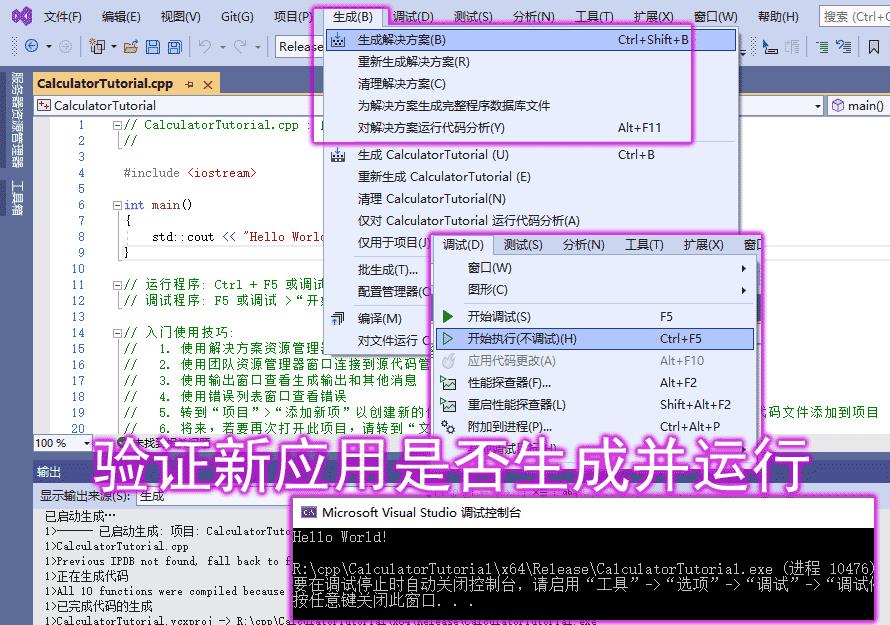Open the 文件(F) menu
Viewport: 890px width, 625px height.
(x=63, y=16)
